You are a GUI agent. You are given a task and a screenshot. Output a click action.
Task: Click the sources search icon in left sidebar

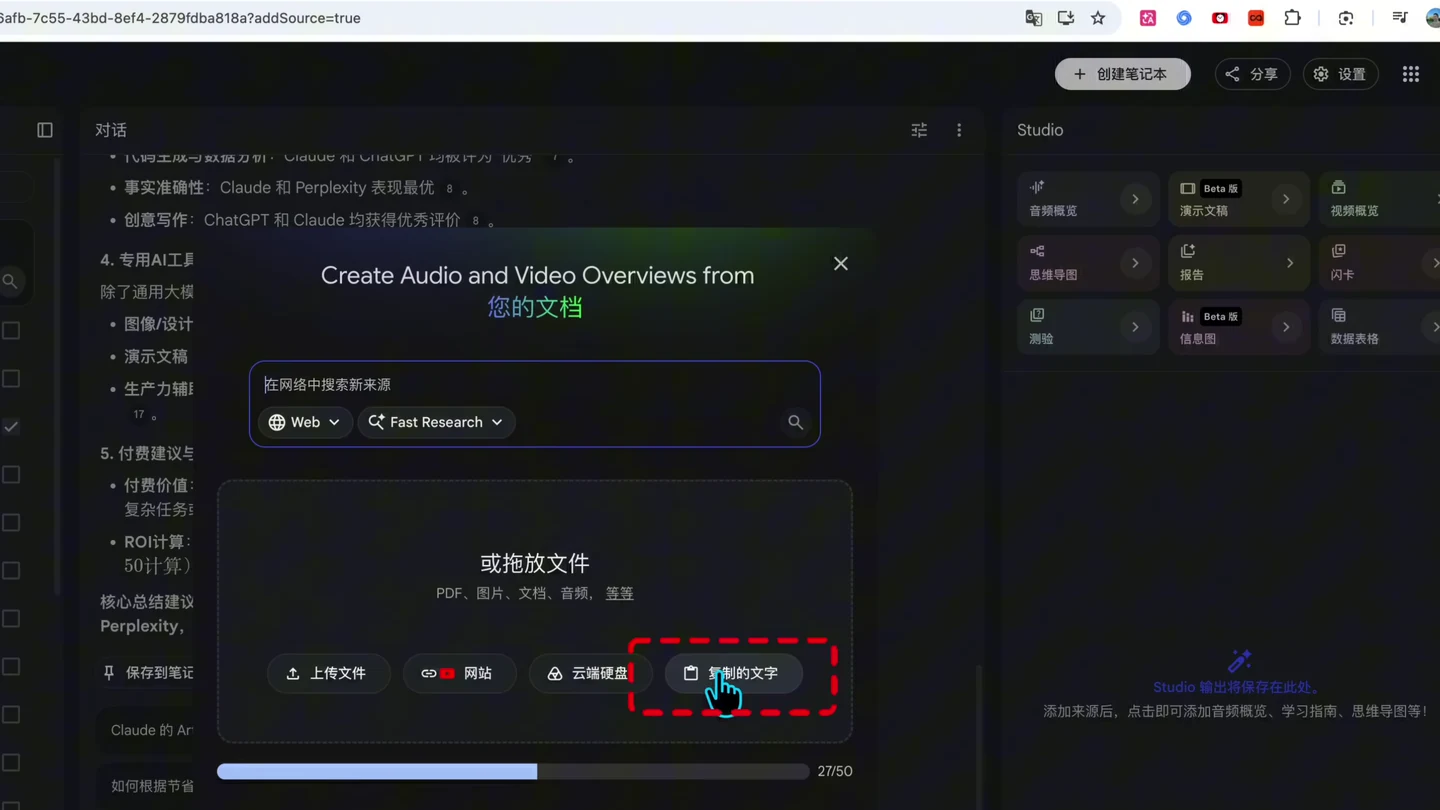pyautogui.click(x=10, y=282)
